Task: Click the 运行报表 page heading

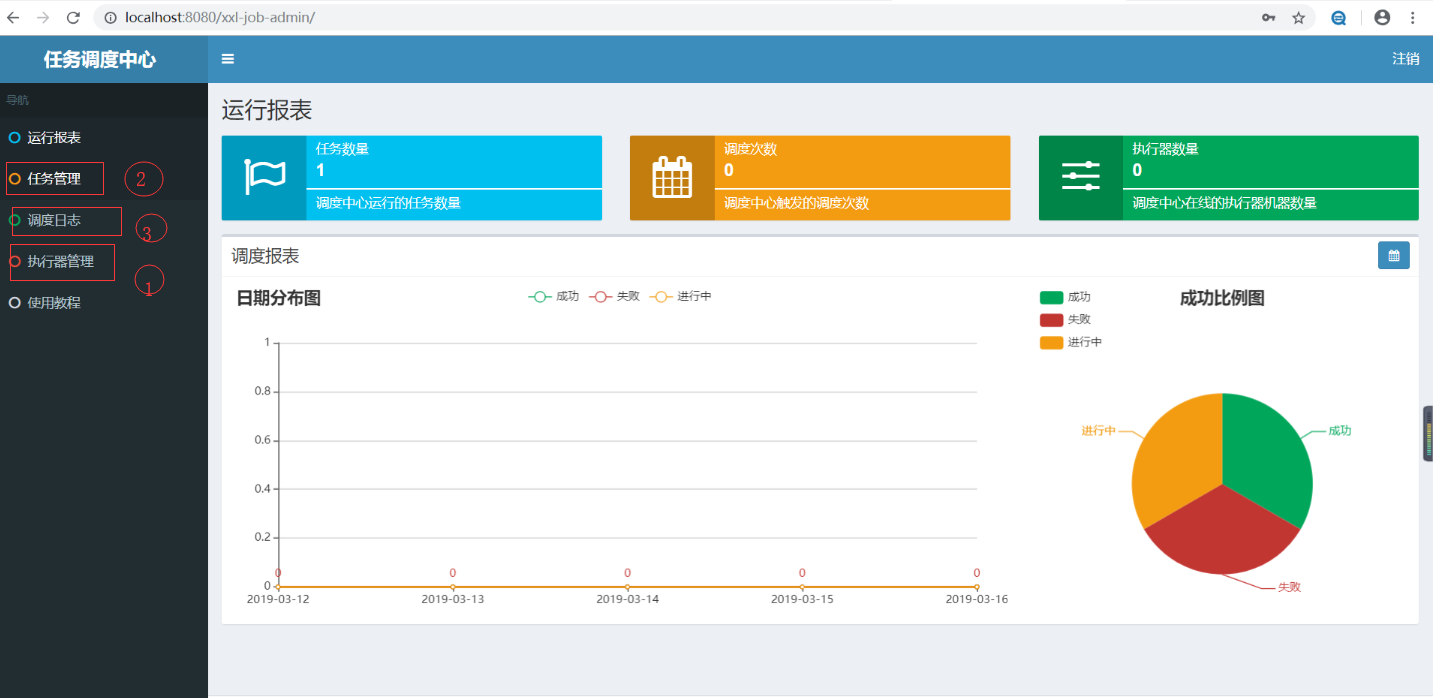Action: tap(267, 111)
